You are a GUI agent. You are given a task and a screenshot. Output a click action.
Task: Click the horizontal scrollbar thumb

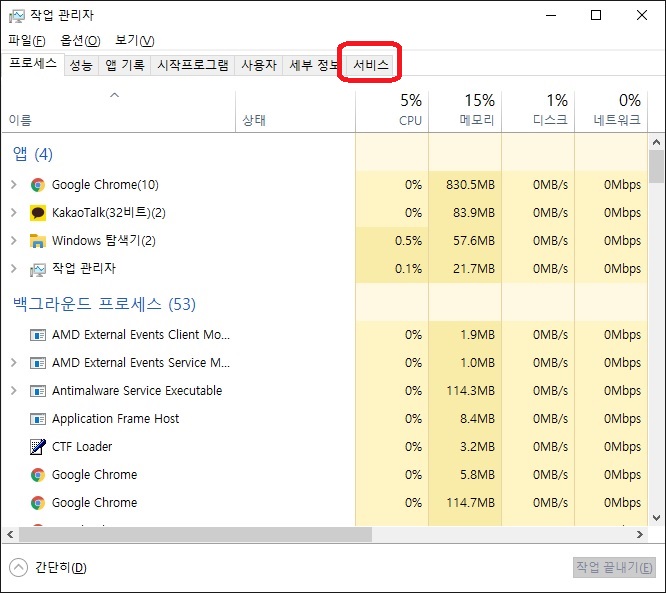coord(196,534)
